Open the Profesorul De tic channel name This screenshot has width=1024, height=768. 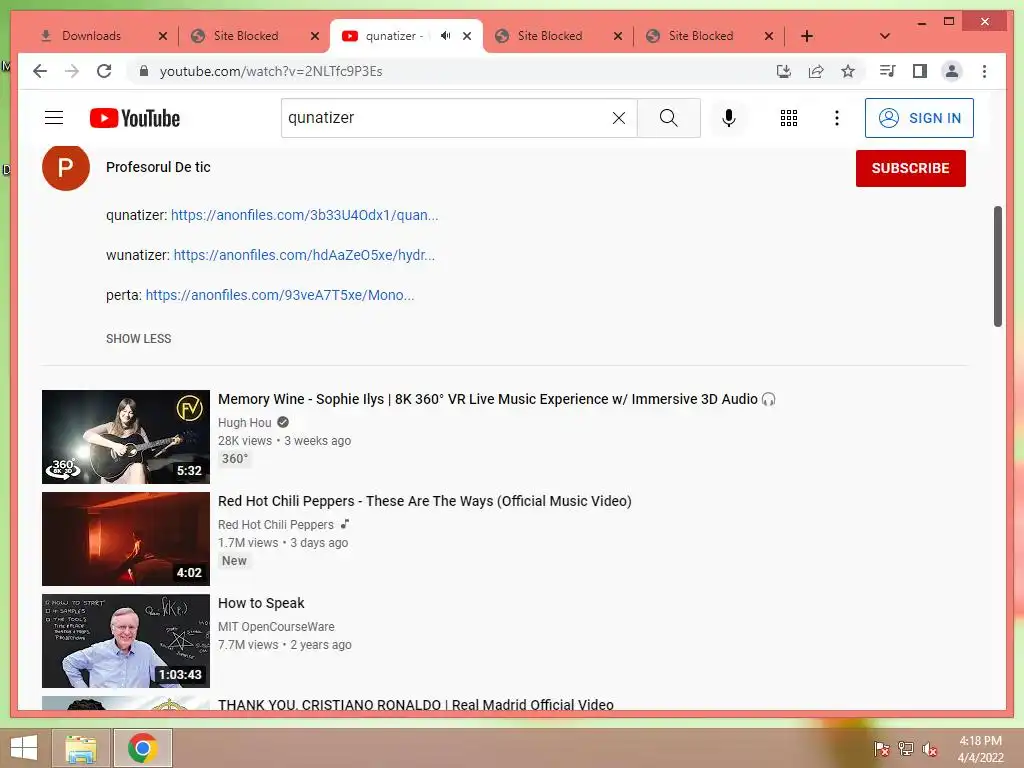click(x=158, y=167)
